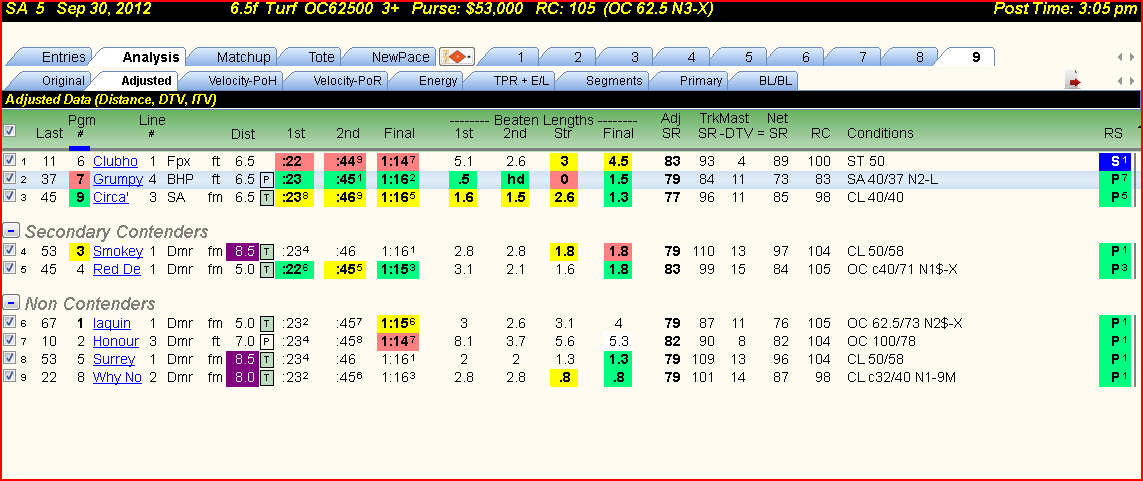Click the purple 8.0 distance cell
The height and width of the screenshot is (481, 1143).
click(x=243, y=377)
